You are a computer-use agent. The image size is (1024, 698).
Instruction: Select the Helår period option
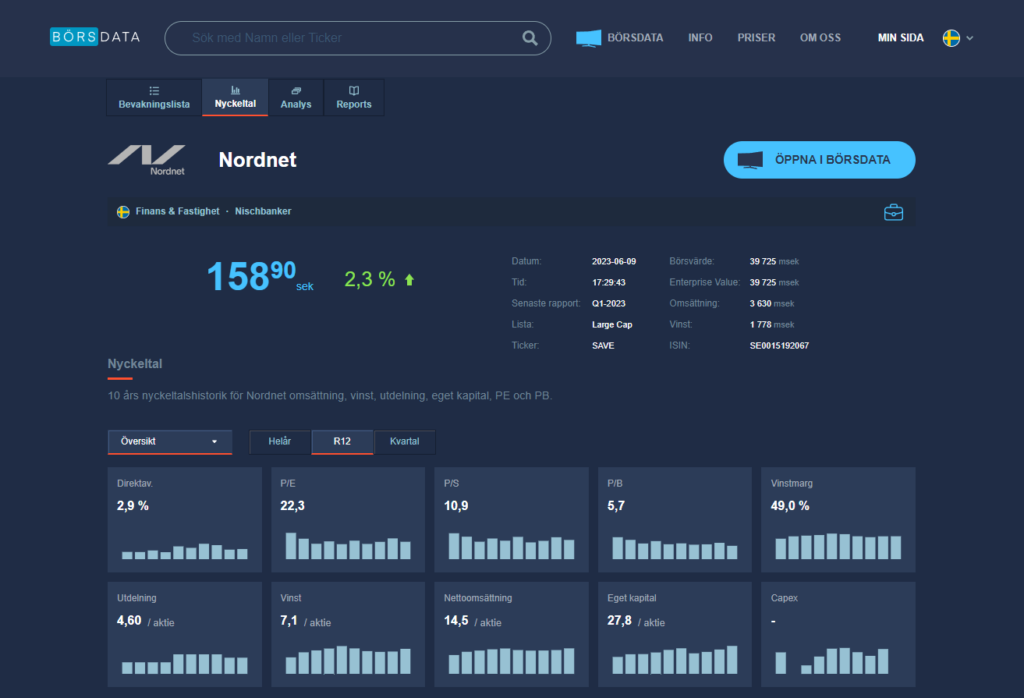pyautogui.click(x=280, y=441)
